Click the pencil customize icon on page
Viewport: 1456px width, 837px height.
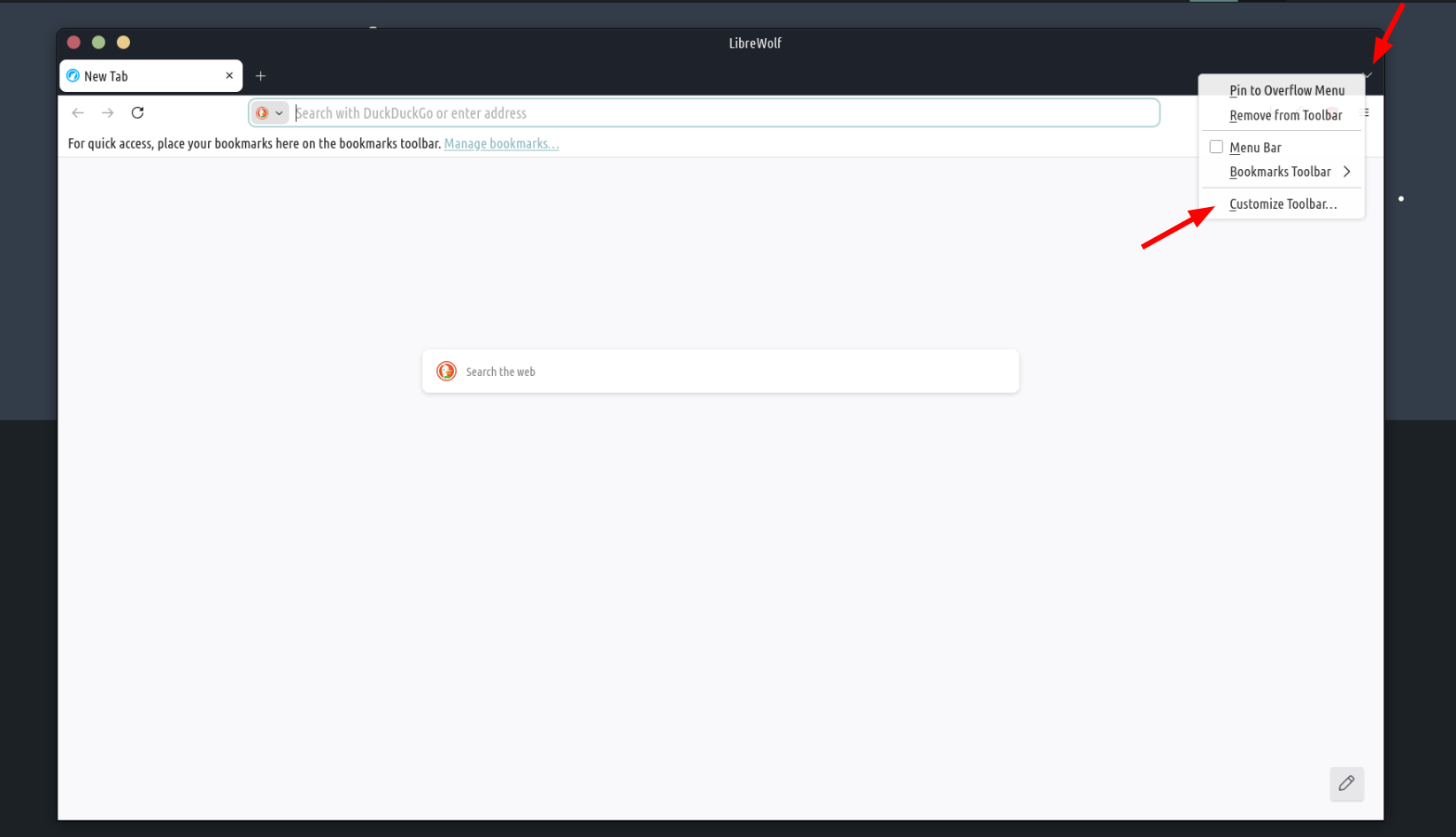(x=1346, y=784)
